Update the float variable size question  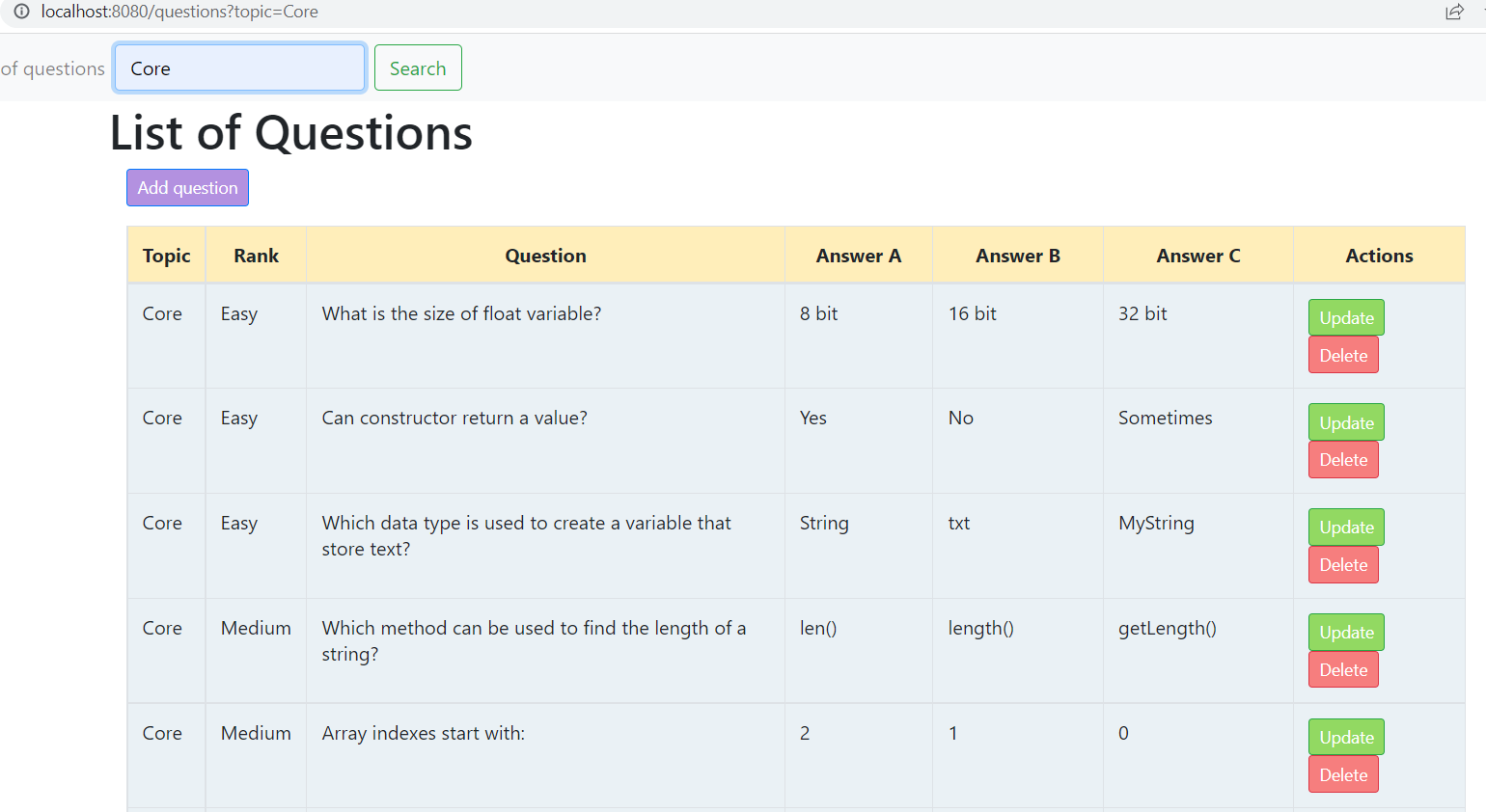point(1346,317)
